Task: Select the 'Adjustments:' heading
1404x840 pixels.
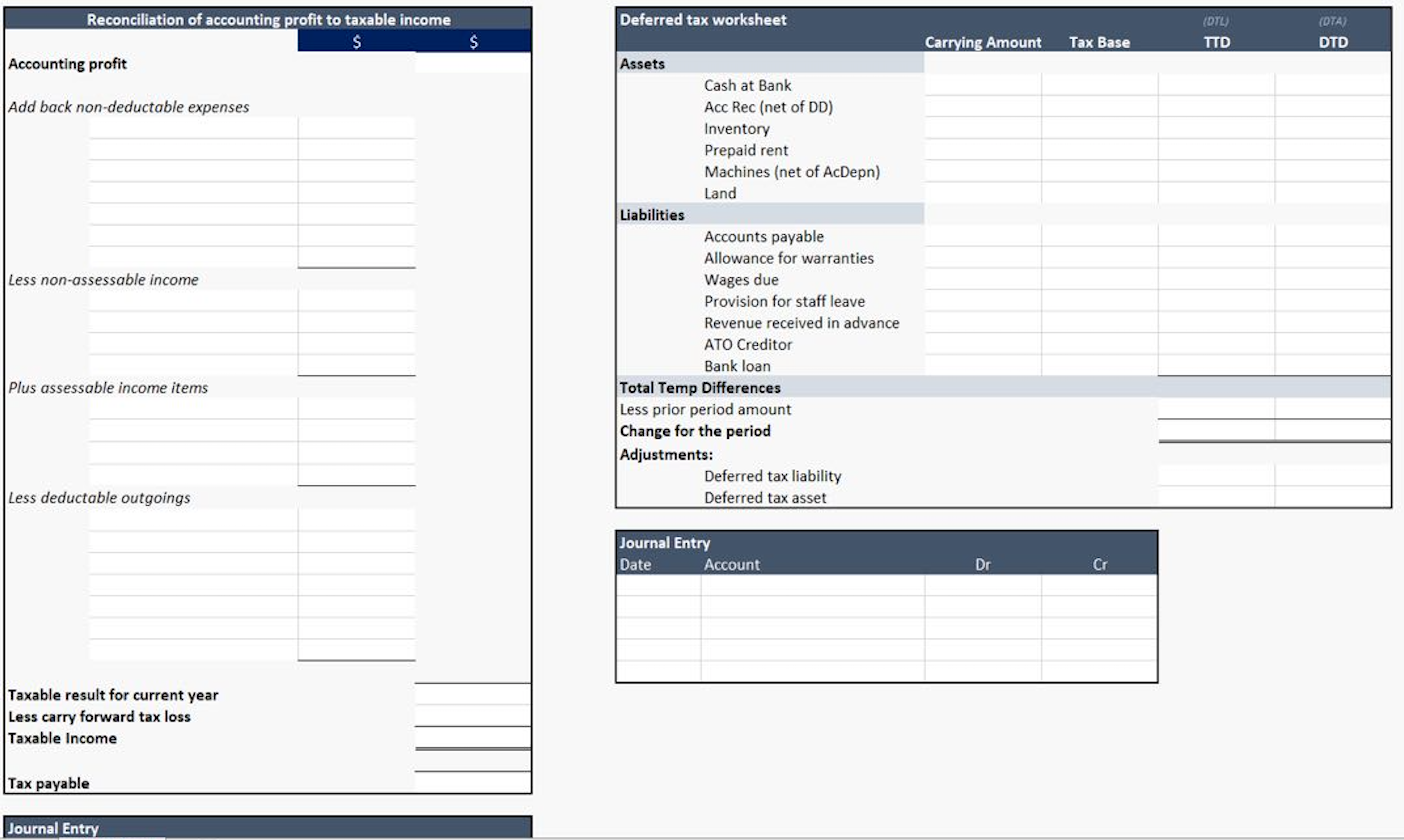Action: [x=666, y=455]
